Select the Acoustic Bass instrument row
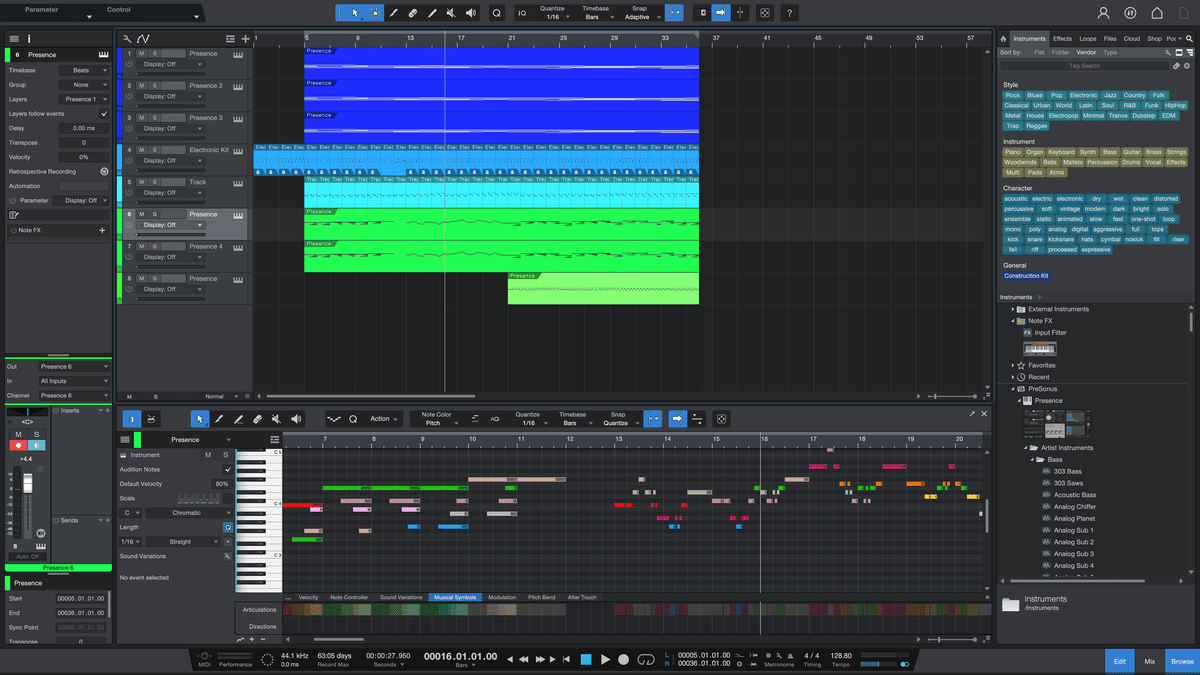The image size is (1200, 675). click(1074, 495)
